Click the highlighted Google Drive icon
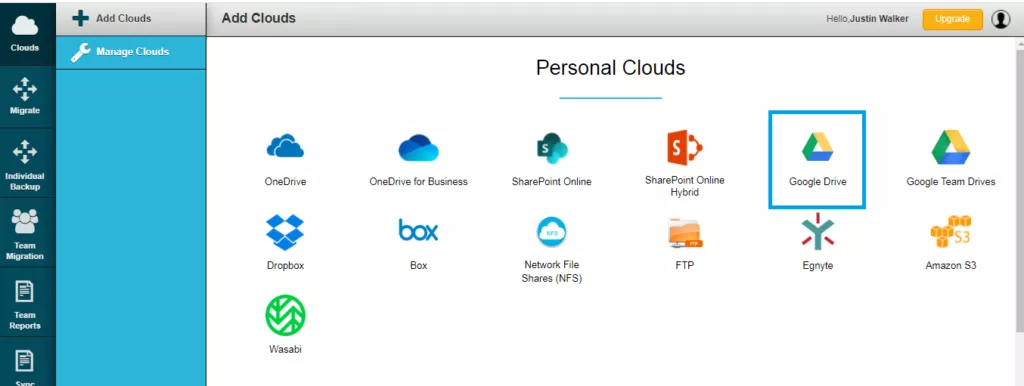1024x386 pixels. (x=818, y=146)
